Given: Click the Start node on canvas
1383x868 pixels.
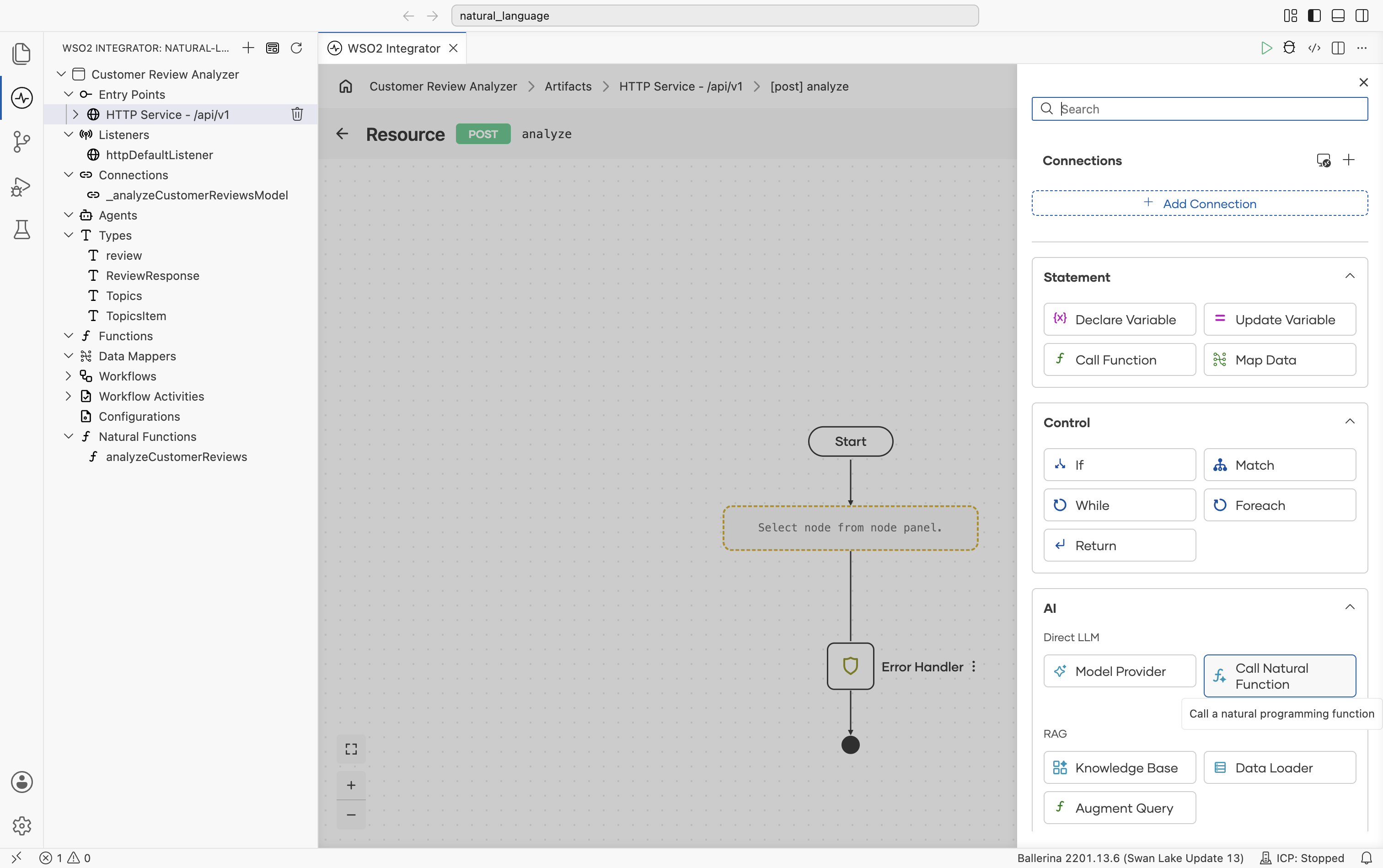Looking at the screenshot, I should point(851,441).
